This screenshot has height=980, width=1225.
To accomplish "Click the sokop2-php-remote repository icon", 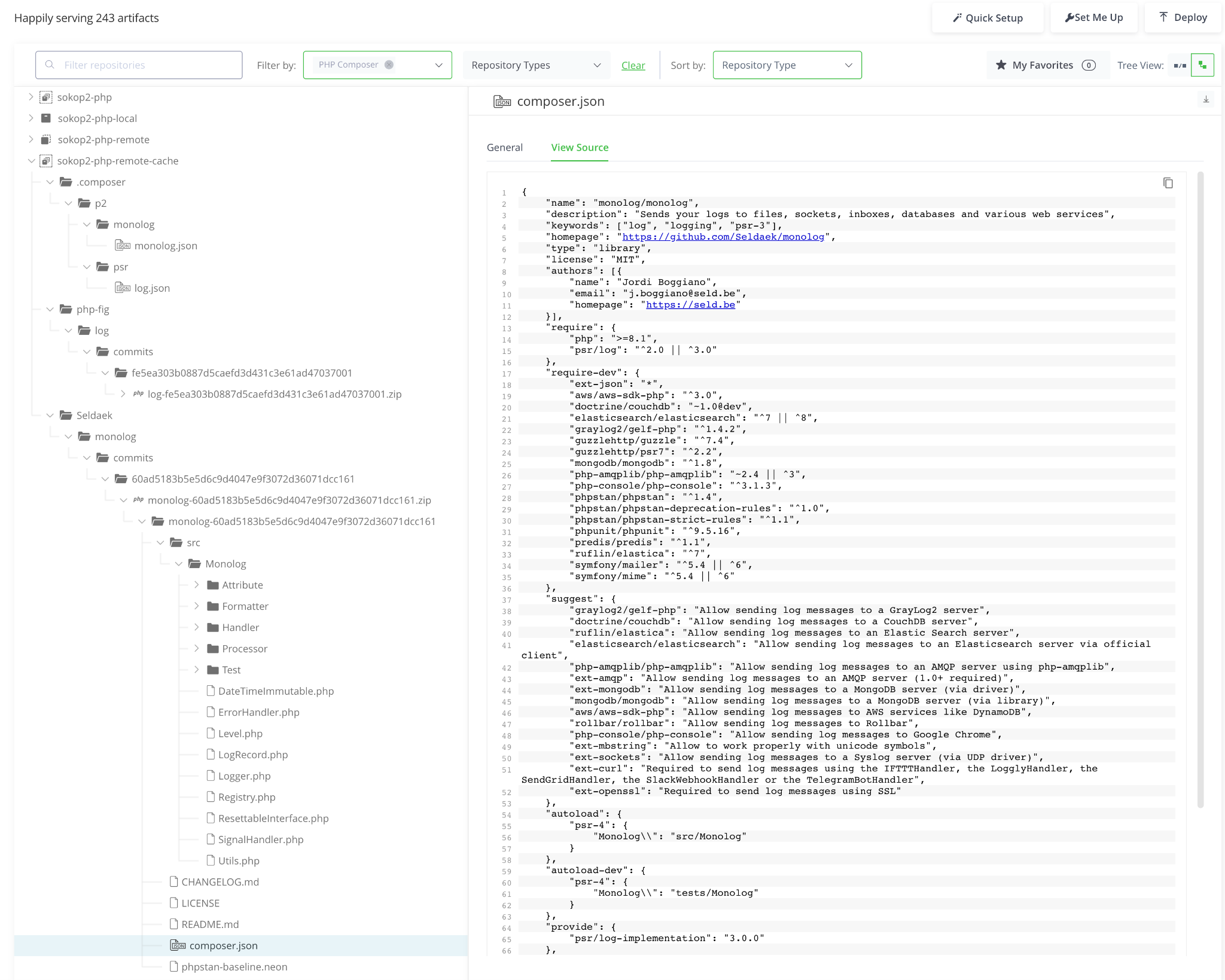I will pos(46,140).
